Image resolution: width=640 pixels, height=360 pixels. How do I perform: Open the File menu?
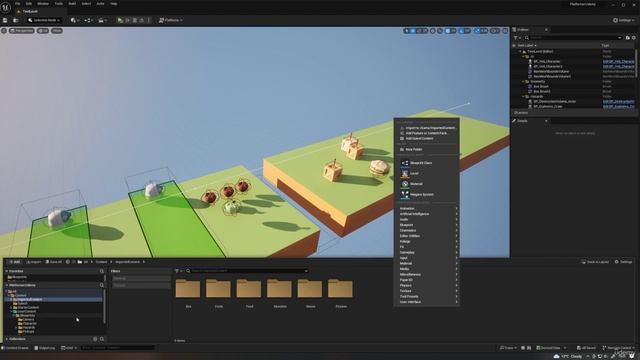pyautogui.click(x=18, y=4)
